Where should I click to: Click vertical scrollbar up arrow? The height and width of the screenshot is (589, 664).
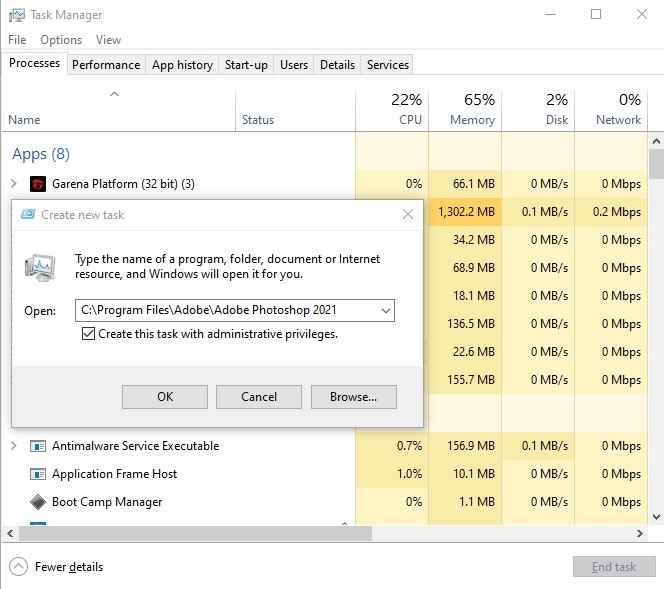656,141
